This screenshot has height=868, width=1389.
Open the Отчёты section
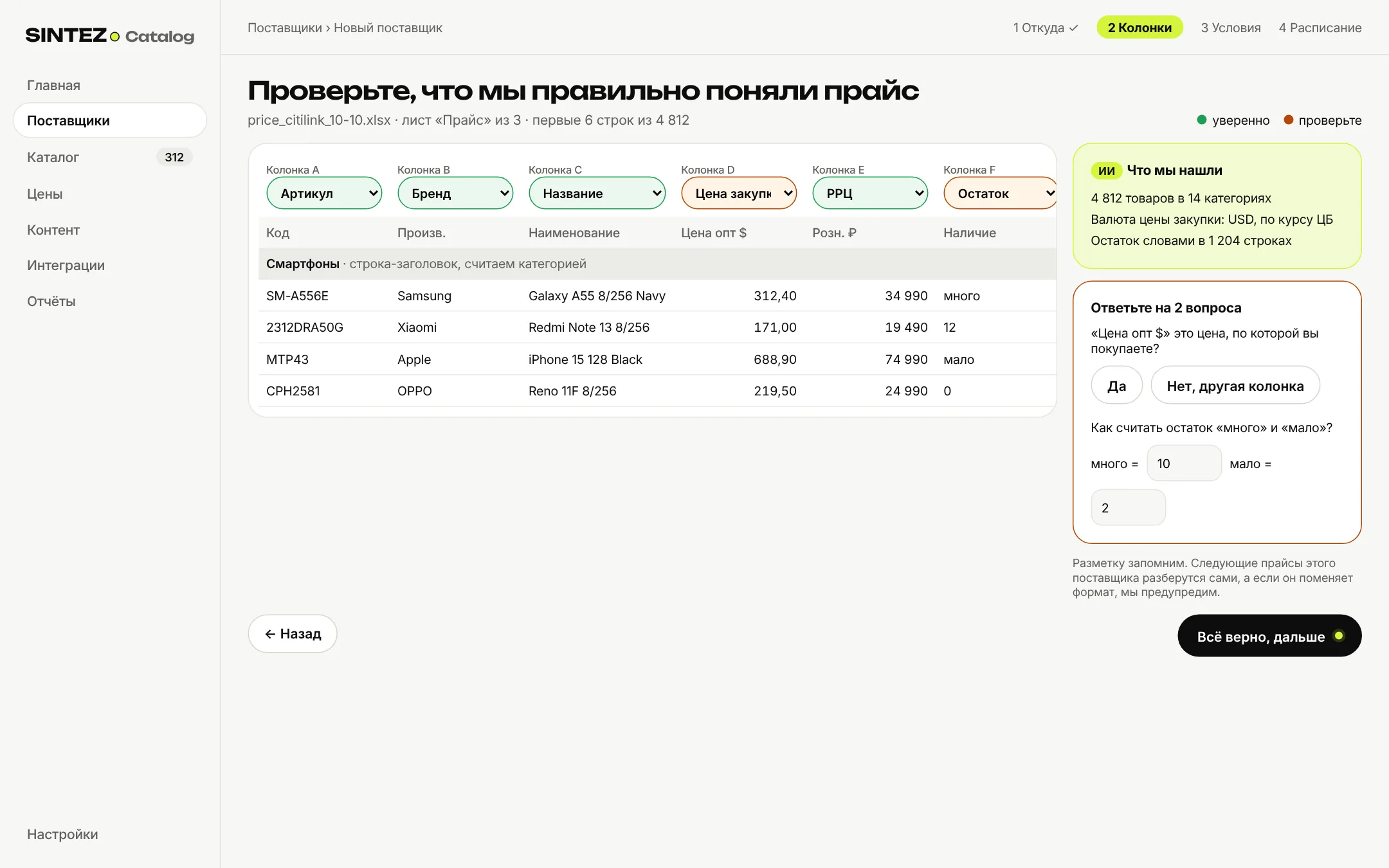[51, 301]
